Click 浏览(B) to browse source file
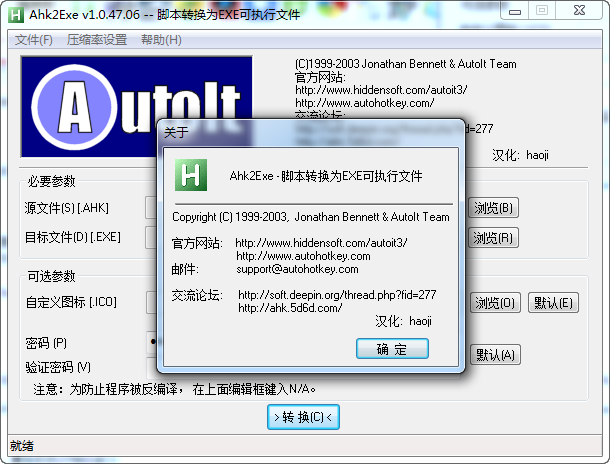 click(x=493, y=208)
